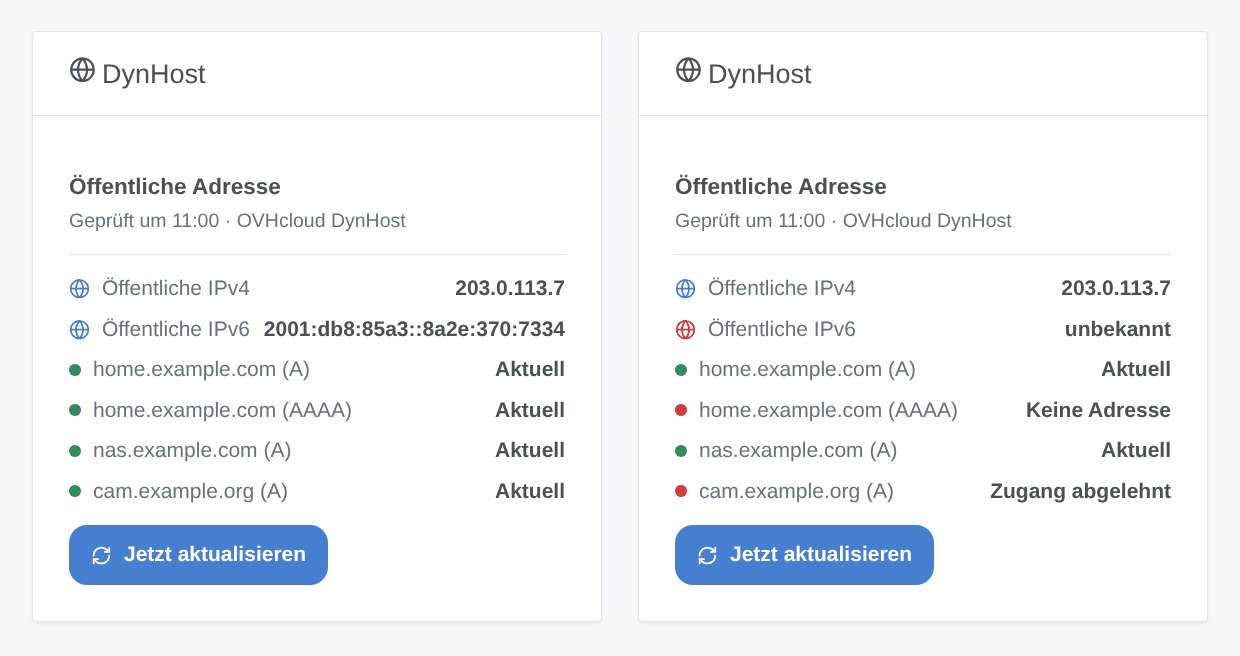Click 'cam.example.org (A)' in left card
The height and width of the screenshot is (656, 1240).
(x=190, y=491)
